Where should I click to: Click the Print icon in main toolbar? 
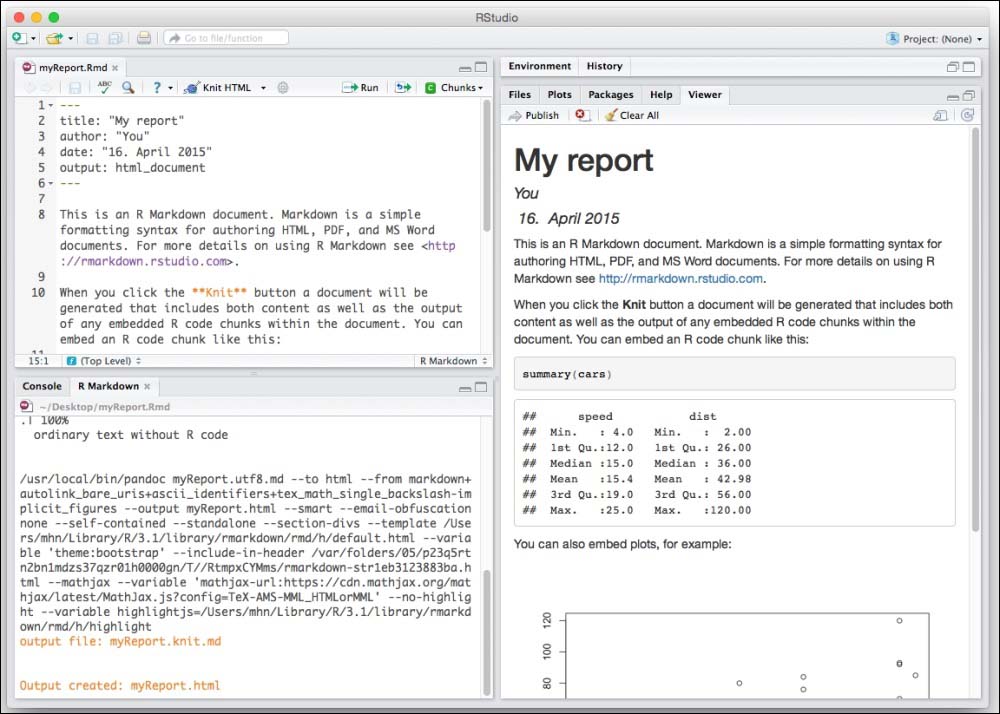(144, 38)
